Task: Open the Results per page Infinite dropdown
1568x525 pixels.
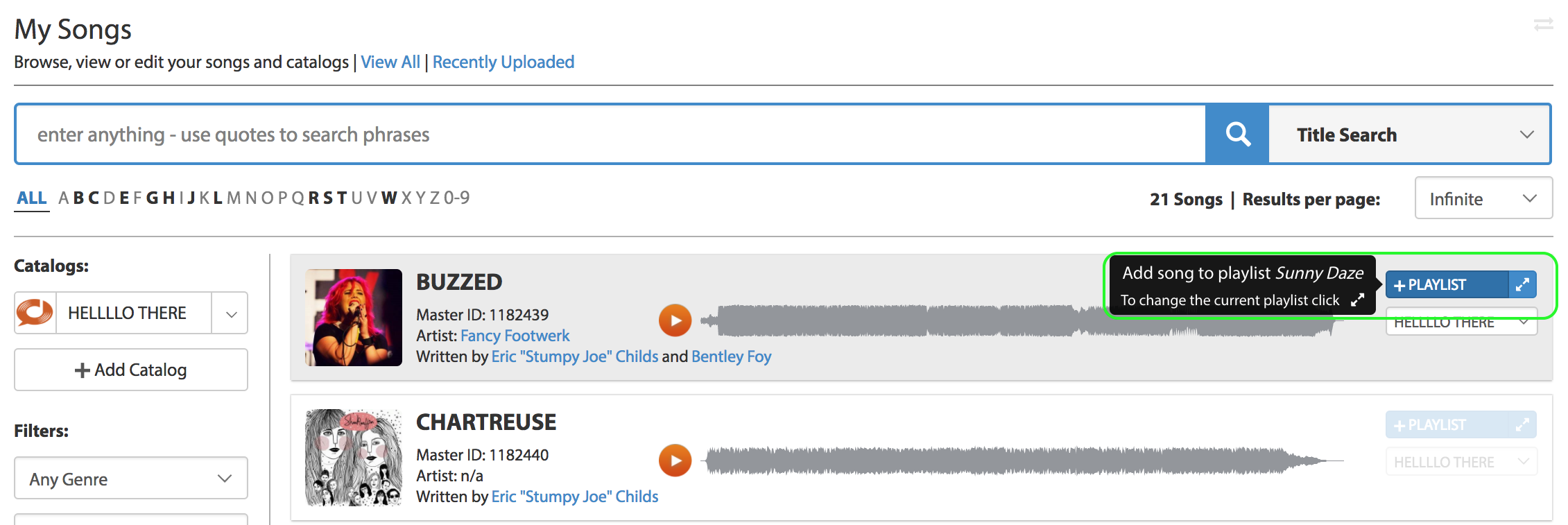Action: click(x=1483, y=198)
